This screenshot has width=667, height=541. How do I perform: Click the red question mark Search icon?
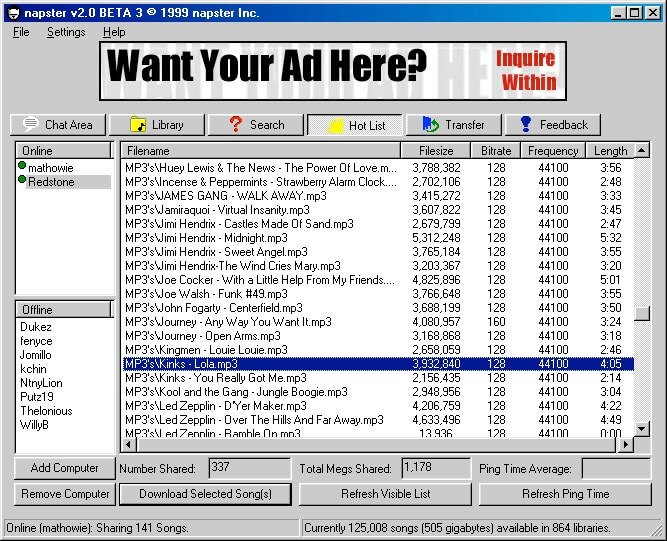click(x=235, y=124)
